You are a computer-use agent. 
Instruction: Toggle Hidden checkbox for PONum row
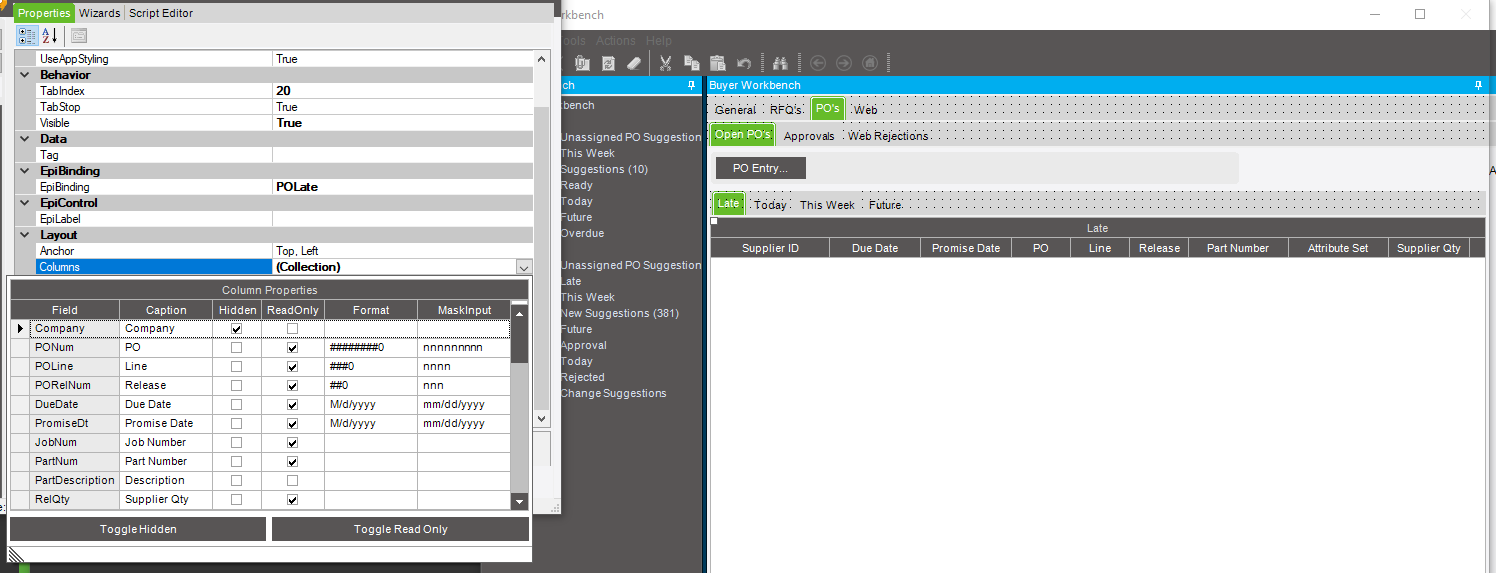[x=236, y=347]
